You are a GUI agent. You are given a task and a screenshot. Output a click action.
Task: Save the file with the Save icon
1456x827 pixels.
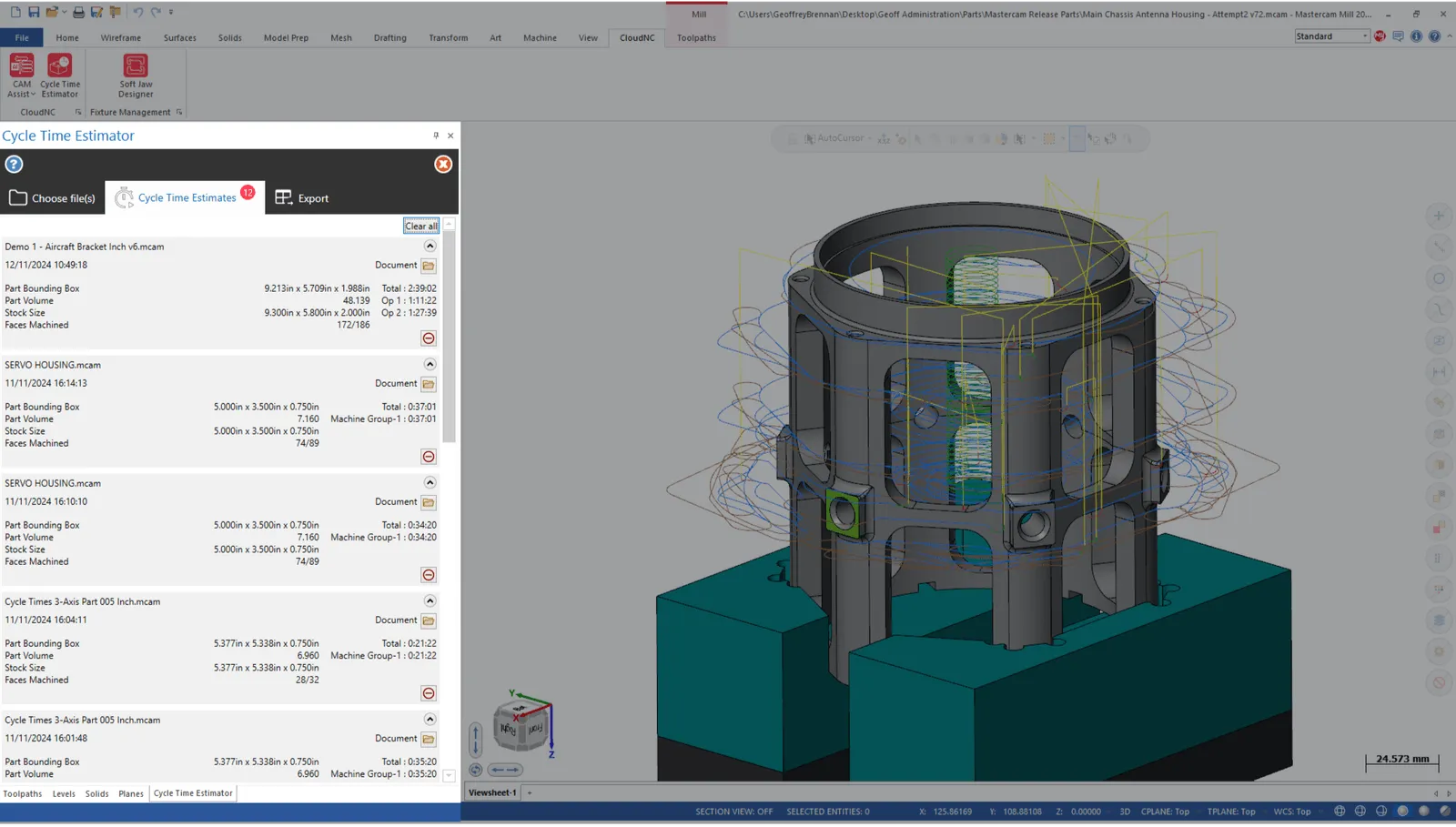[x=34, y=12]
